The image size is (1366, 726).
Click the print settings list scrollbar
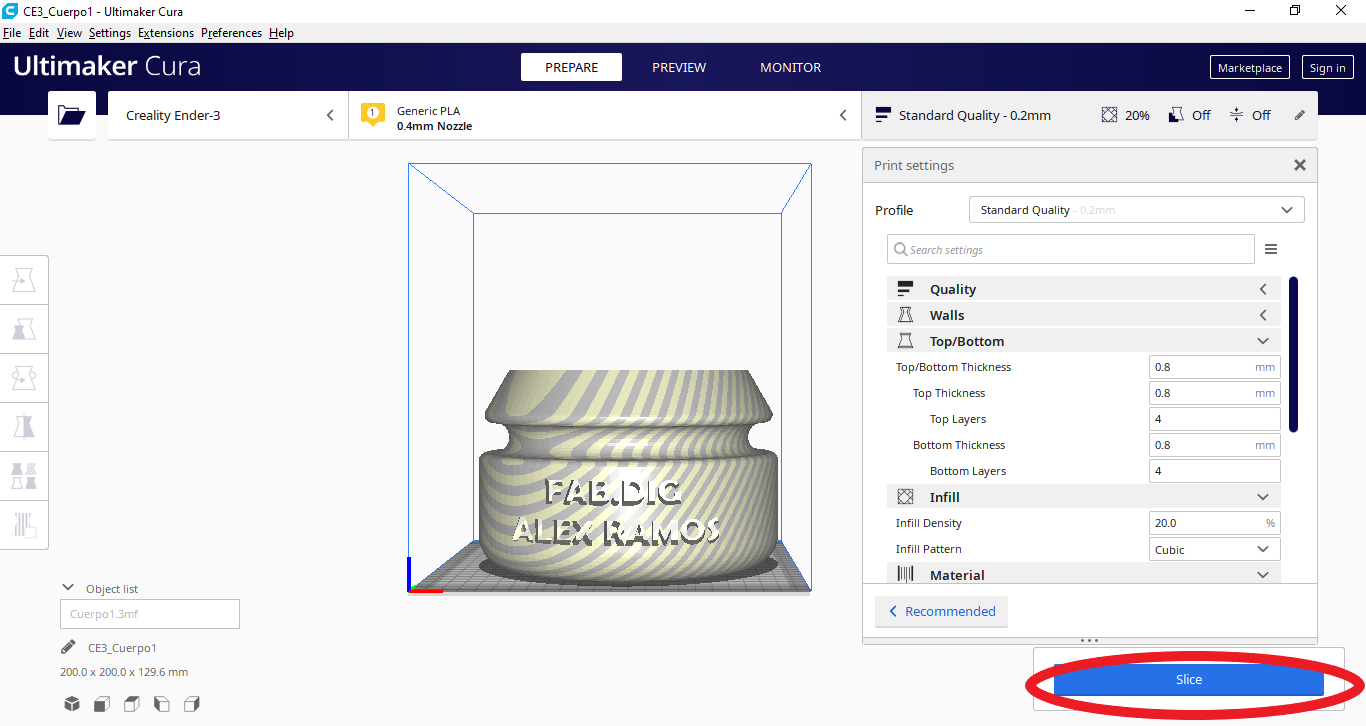coord(1294,354)
